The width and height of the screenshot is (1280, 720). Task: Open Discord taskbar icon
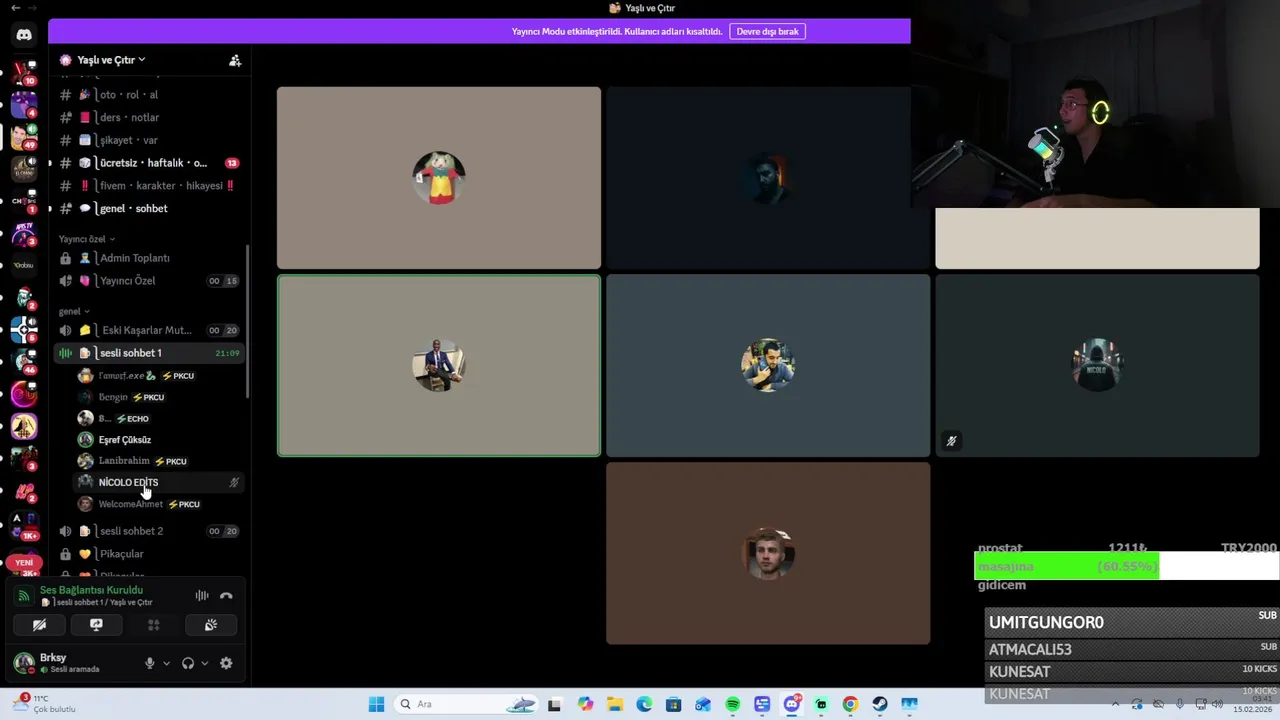click(x=792, y=704)
